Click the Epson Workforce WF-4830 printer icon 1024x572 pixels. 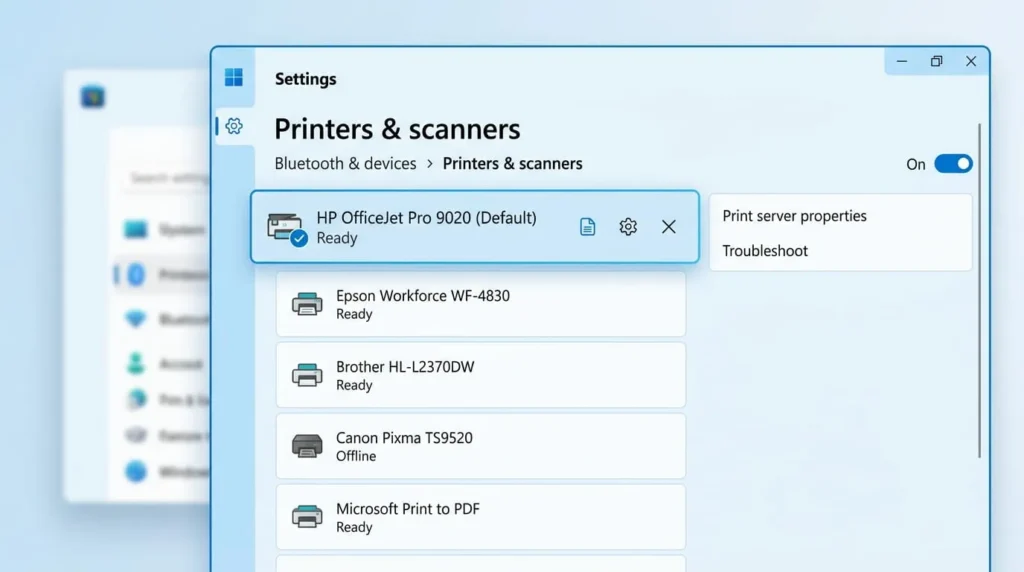[307, 304]
